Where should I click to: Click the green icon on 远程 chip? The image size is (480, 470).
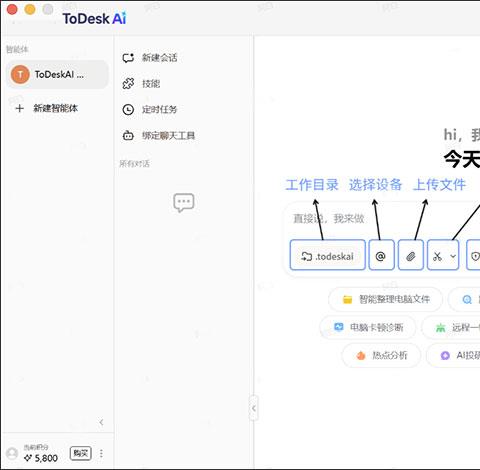coord(440,328)
